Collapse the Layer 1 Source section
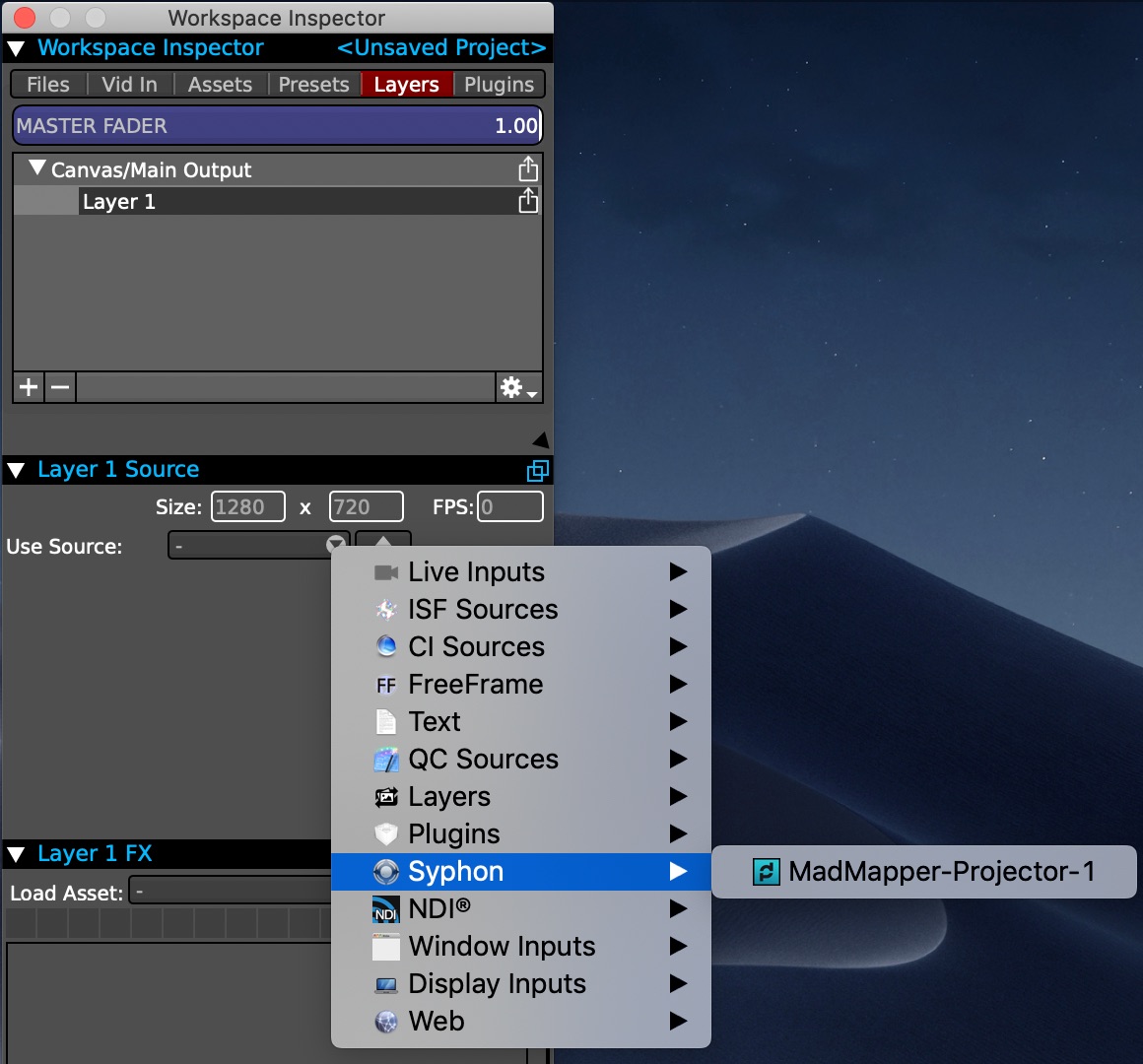This screenshot has width=1143, height=1064. (x=16, y=470)
